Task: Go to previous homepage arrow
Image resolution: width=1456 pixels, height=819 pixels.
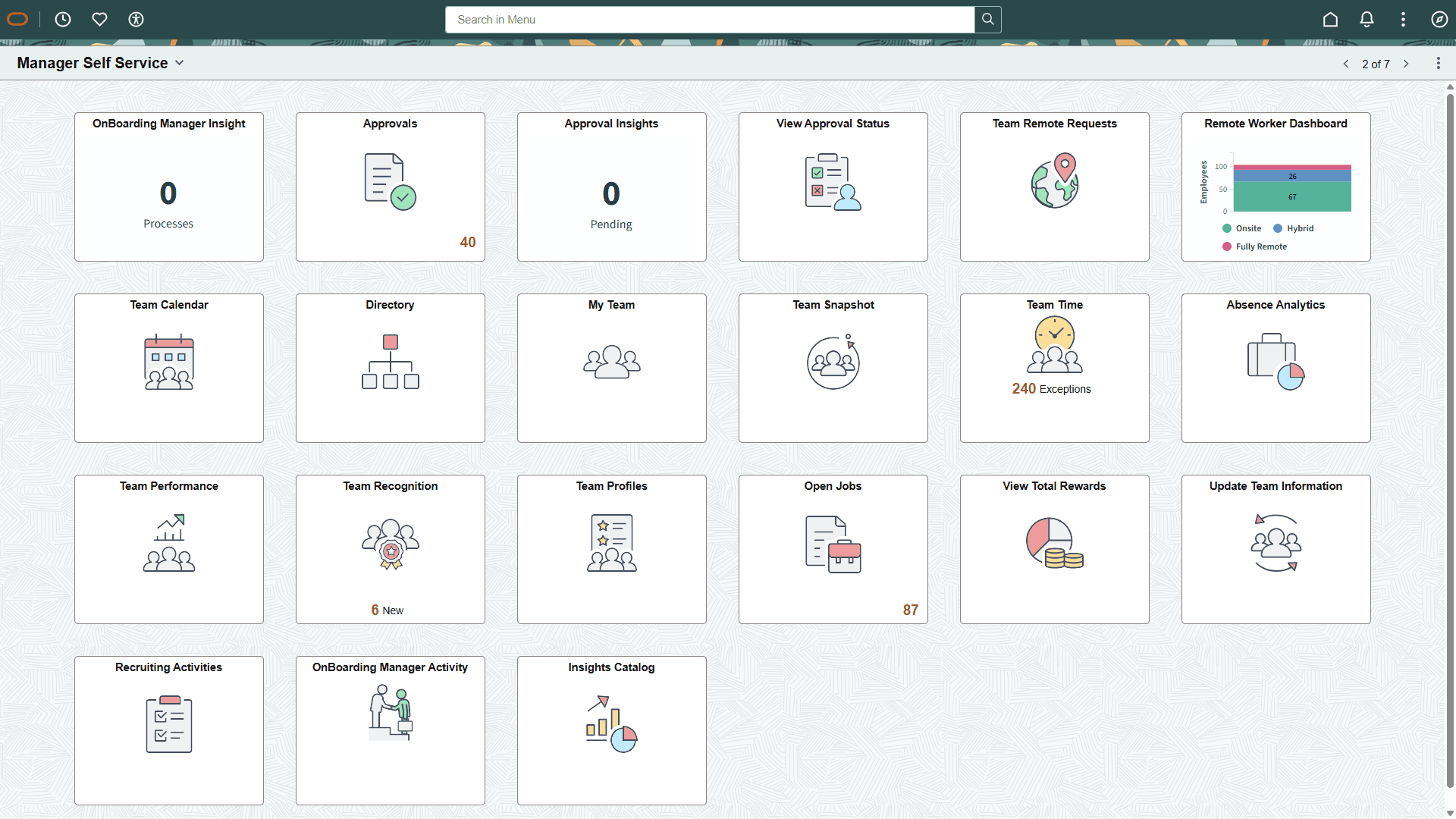Action: coord(1346,64)
